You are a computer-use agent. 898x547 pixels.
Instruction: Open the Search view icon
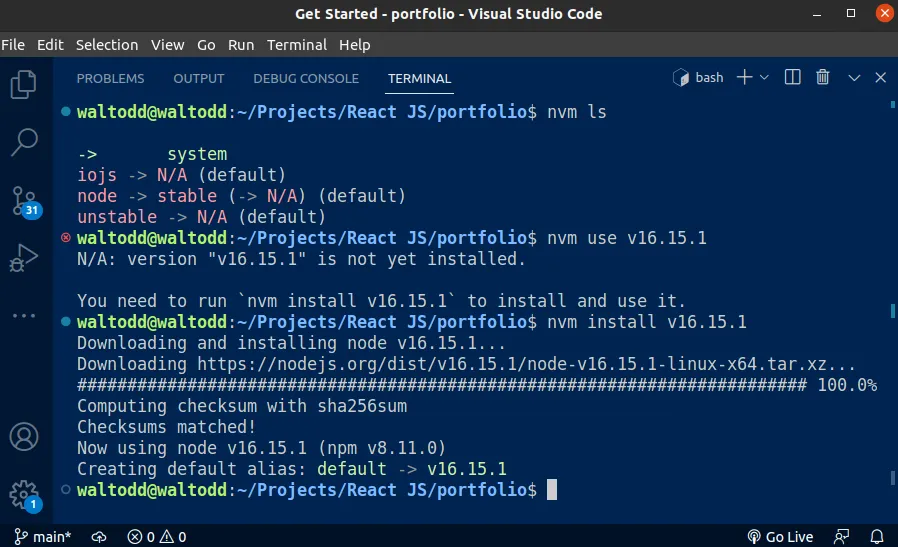click(x=24, y=142)
